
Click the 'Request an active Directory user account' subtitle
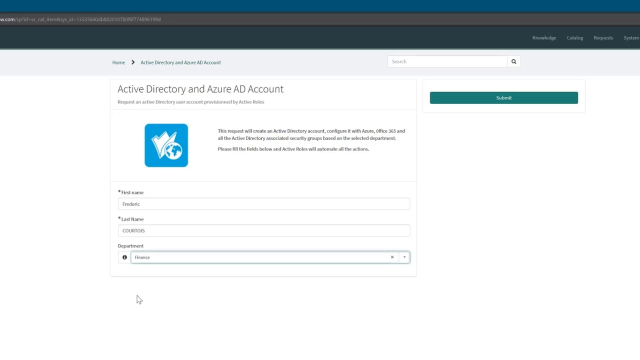coord(191,102)
